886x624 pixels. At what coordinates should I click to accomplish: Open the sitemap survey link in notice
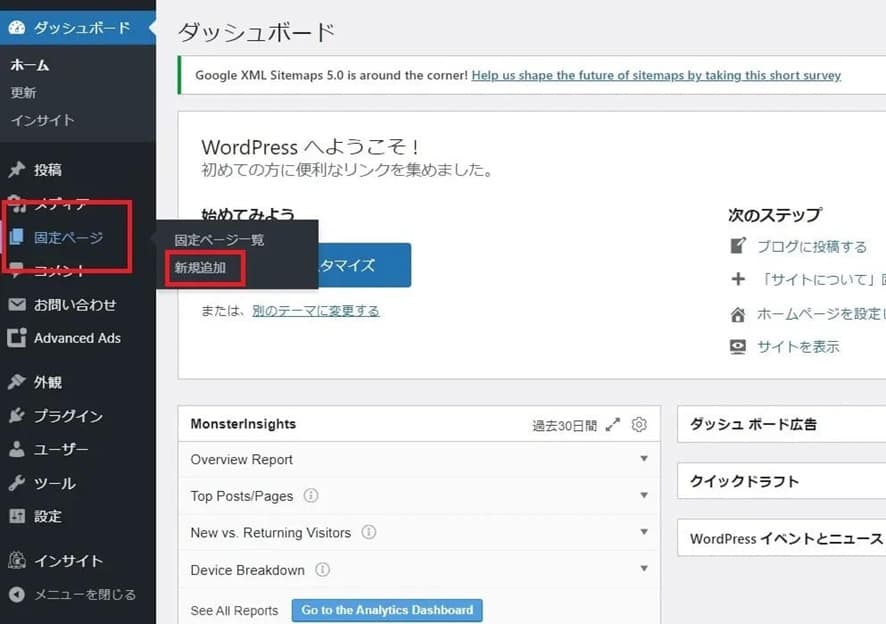point(656,75)
